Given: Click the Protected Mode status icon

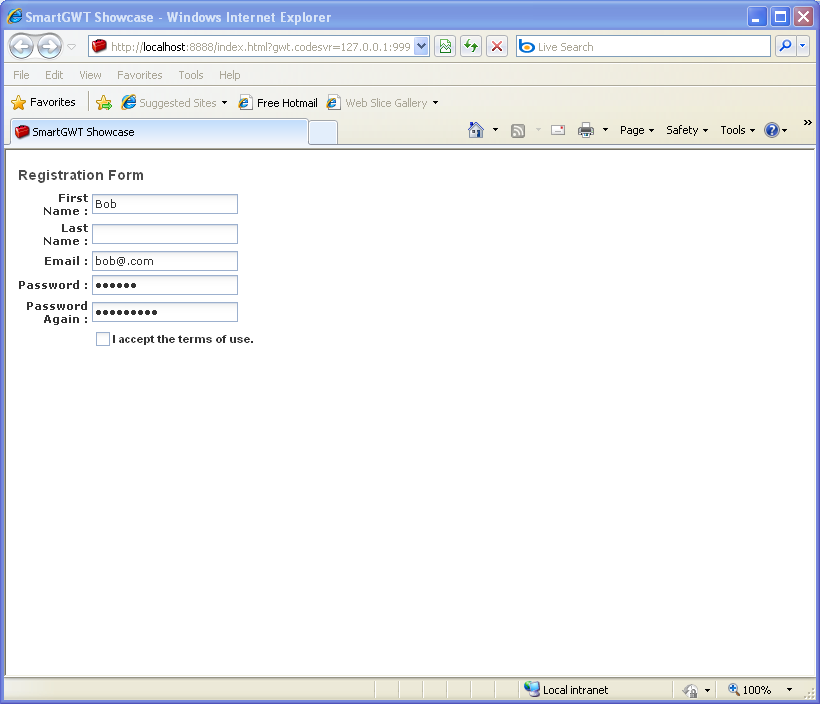Looking at the screenshot, I should tap(690, 690).
